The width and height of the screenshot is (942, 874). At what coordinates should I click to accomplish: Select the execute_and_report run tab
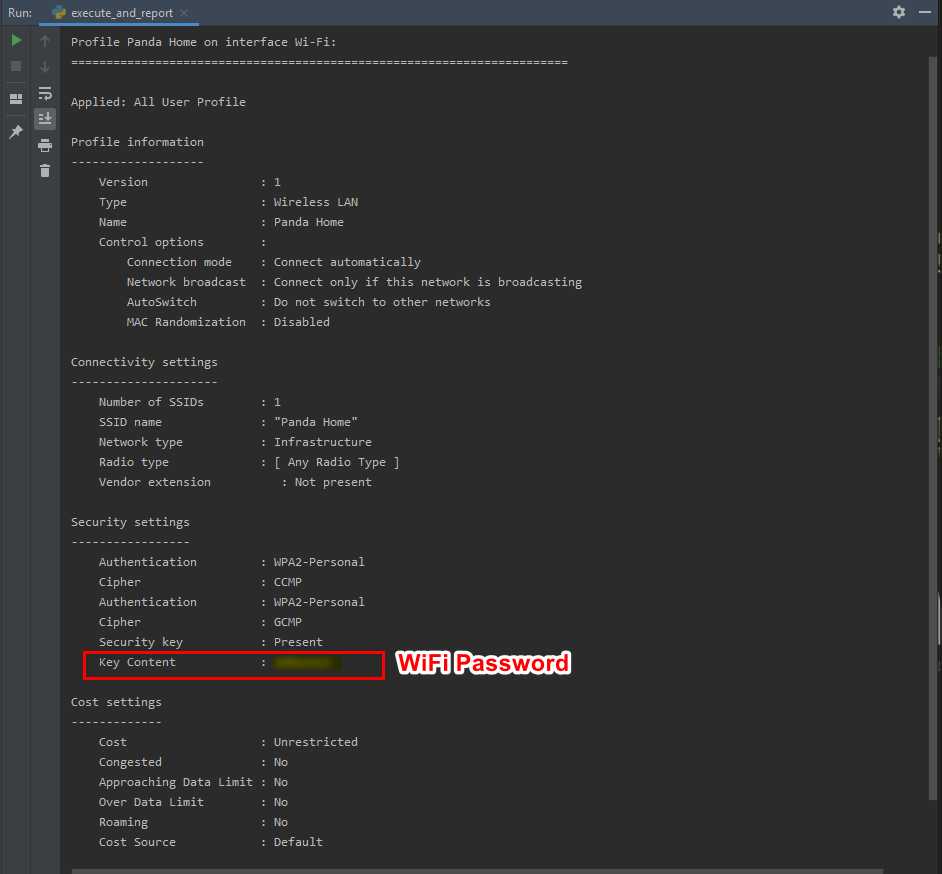coord(119,13)
